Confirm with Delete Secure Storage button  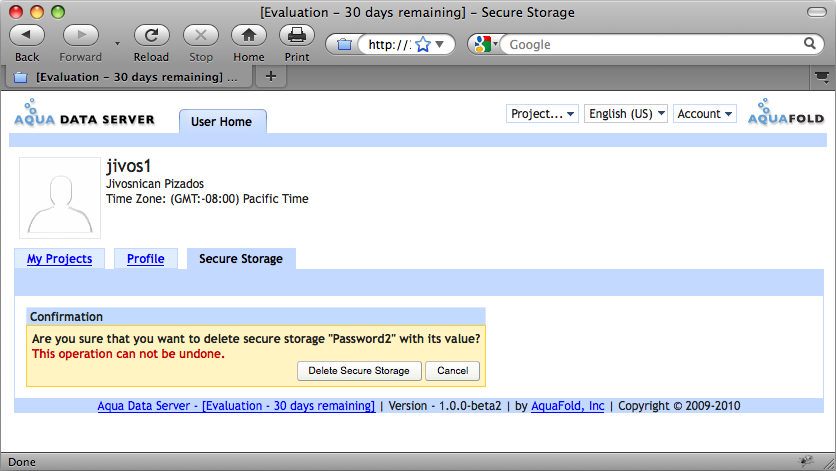(359, 371)
